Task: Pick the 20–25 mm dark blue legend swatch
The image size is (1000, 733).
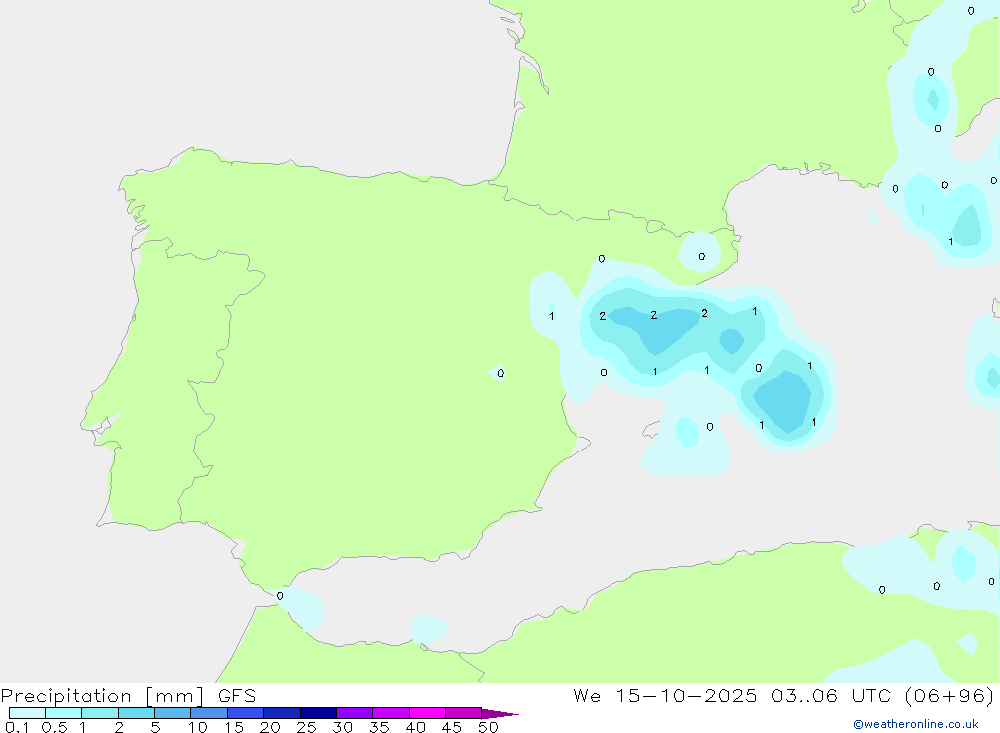Action: 281,713
